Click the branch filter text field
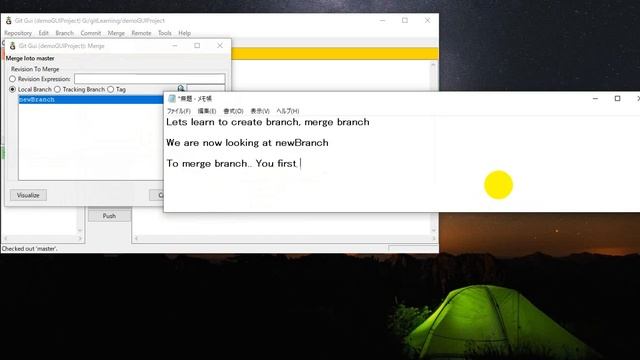This screenshot has width=640, height=360. 206,88
